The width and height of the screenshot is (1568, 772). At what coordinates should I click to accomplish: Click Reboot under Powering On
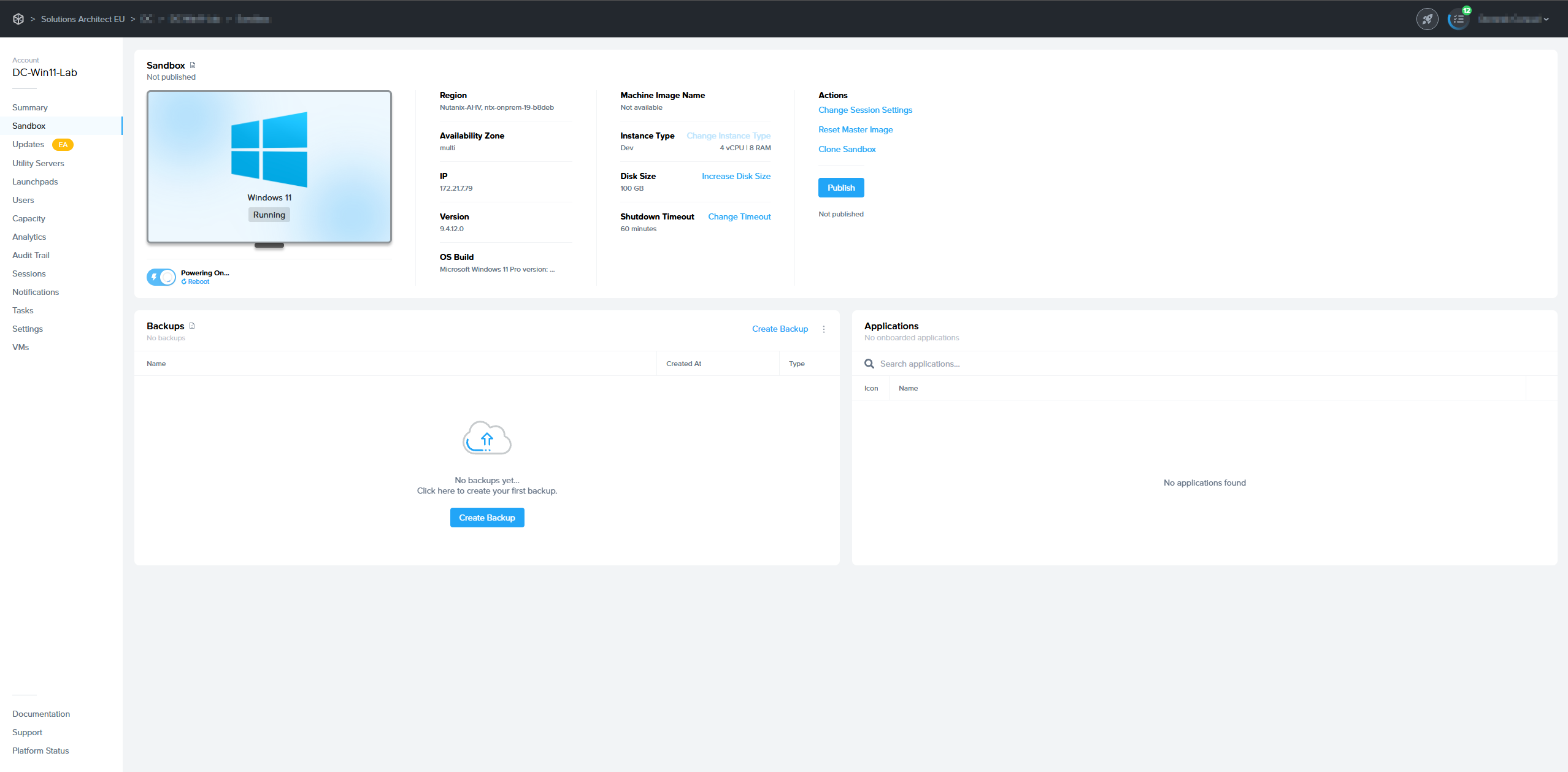point(196,282)
